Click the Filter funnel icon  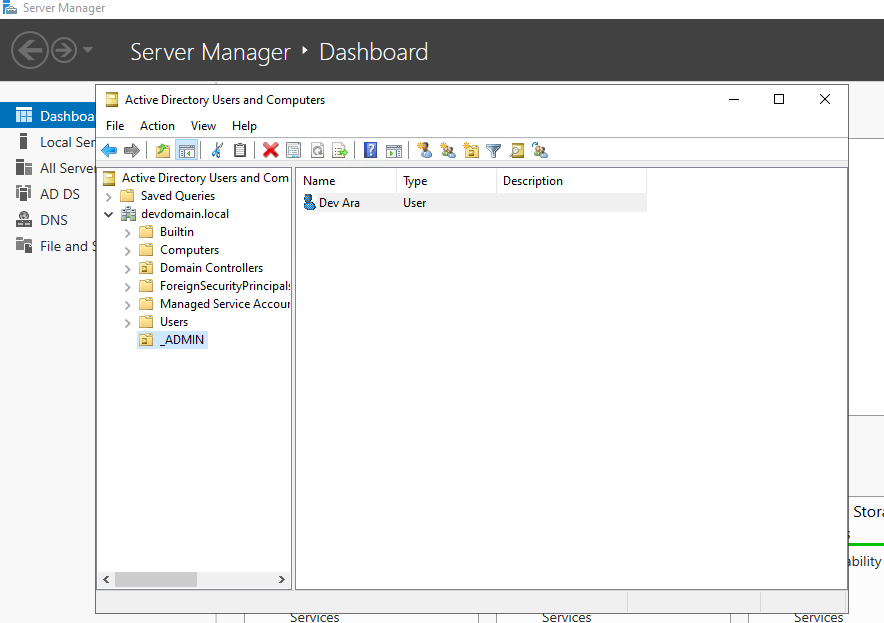(494, 151)
